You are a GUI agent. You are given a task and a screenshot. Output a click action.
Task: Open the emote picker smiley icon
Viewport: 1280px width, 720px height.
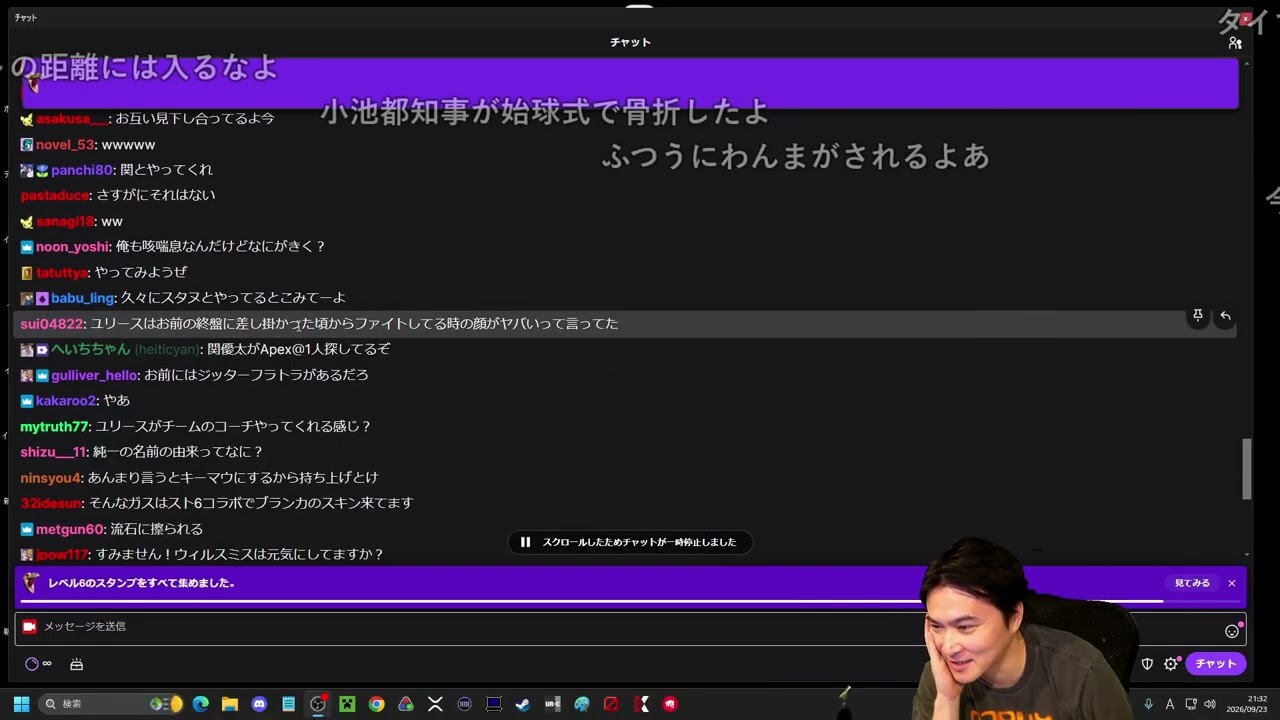coord(1232,631)
